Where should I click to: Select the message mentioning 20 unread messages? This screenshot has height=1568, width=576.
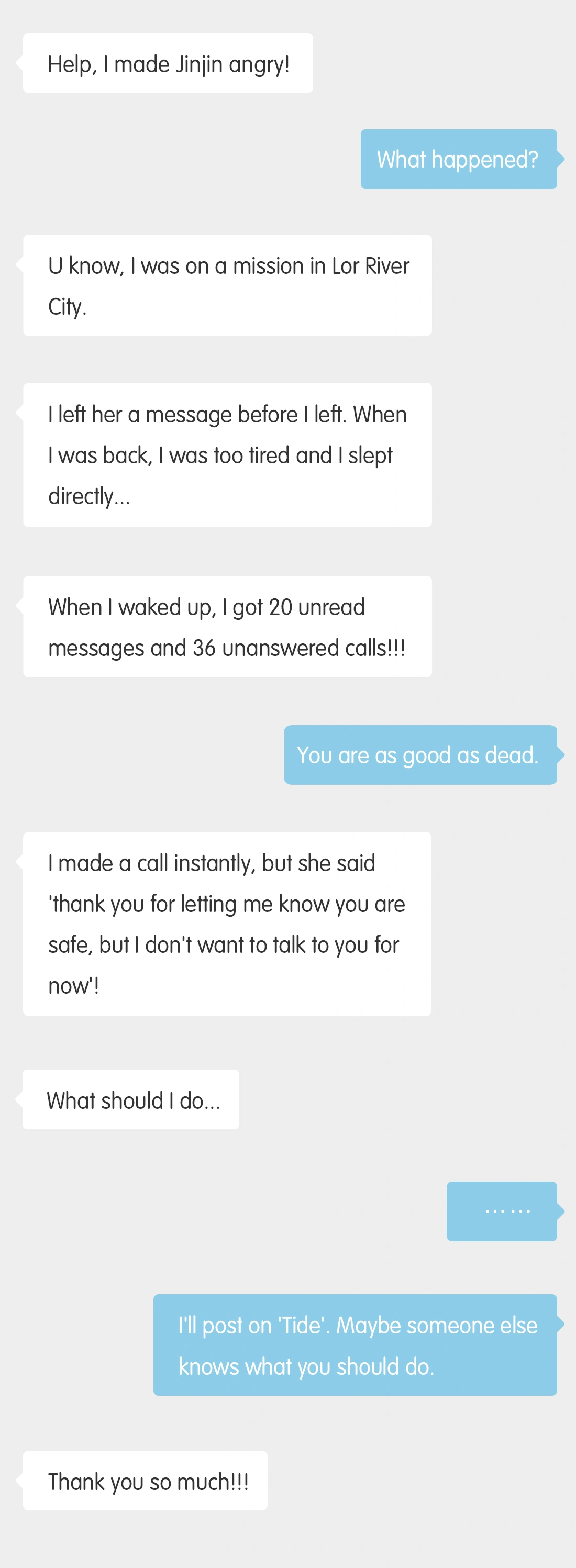[x=227, y=627]
